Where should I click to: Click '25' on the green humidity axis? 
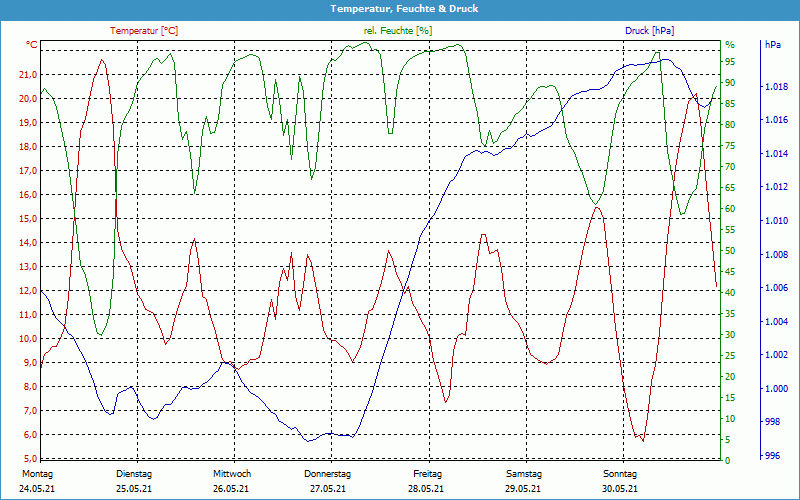click(731, 356)
